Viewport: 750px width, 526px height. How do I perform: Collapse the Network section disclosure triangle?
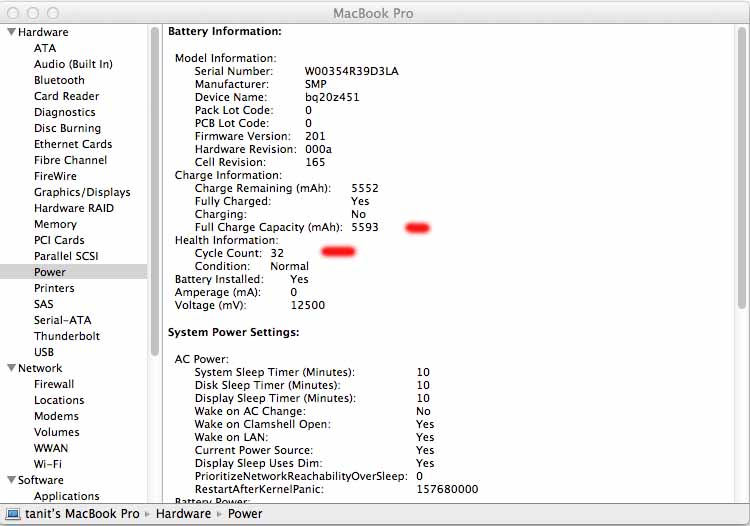(x=10, y=368)
